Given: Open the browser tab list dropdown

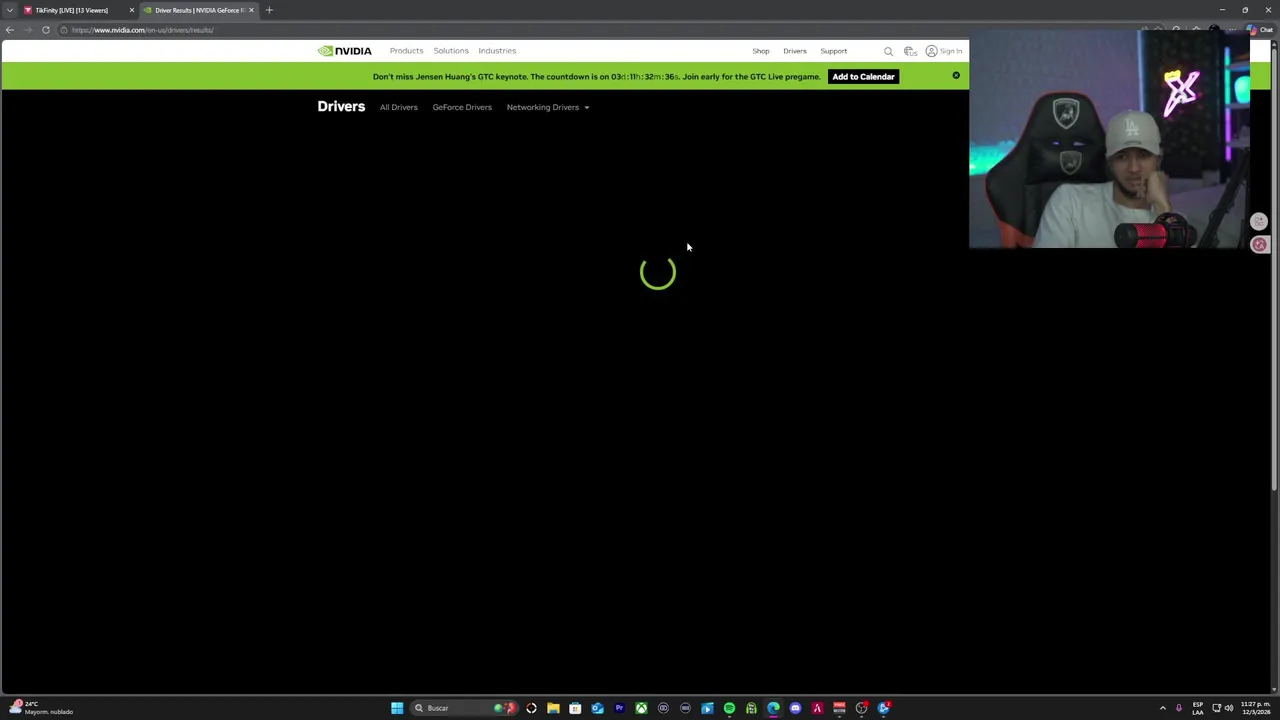Looking at the screenshot, I should click(9, 10).
